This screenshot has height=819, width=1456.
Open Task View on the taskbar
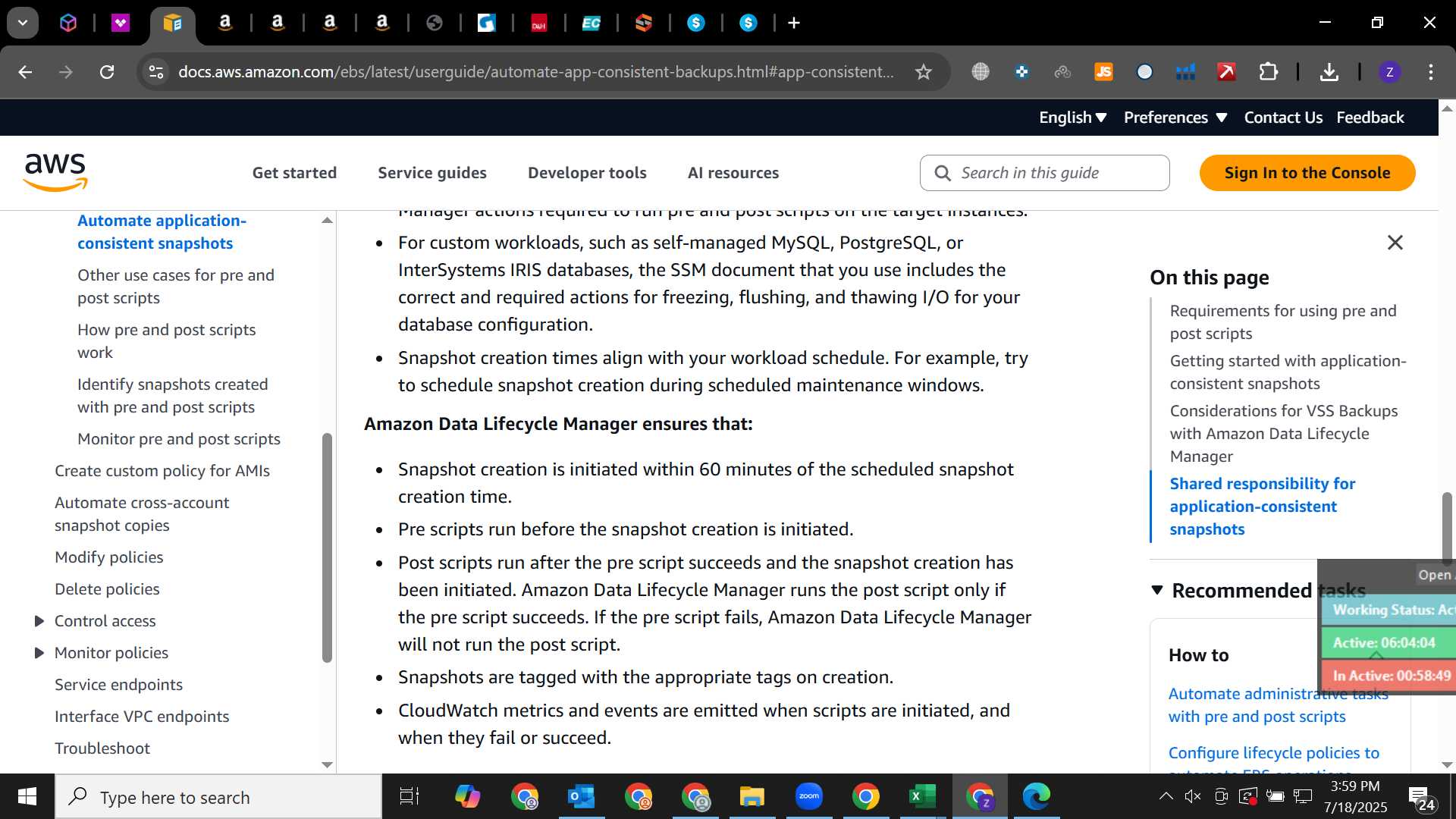coord(409,796)
